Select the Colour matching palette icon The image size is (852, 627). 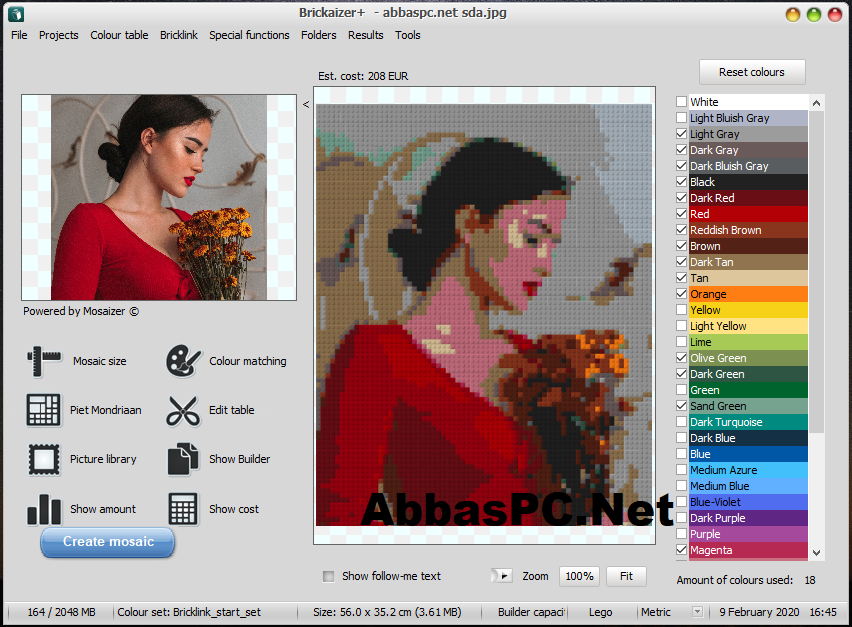(x=184, y=361)
